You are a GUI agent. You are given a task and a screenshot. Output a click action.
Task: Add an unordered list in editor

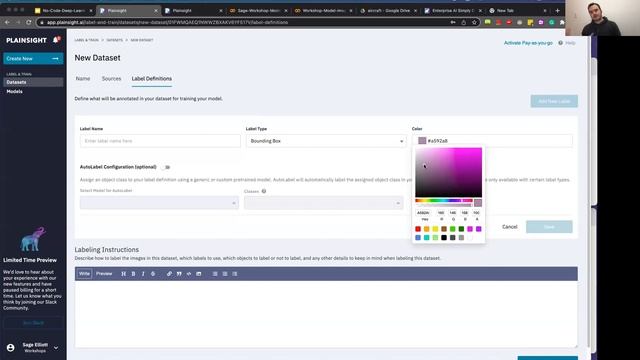(x=215, y=274)
